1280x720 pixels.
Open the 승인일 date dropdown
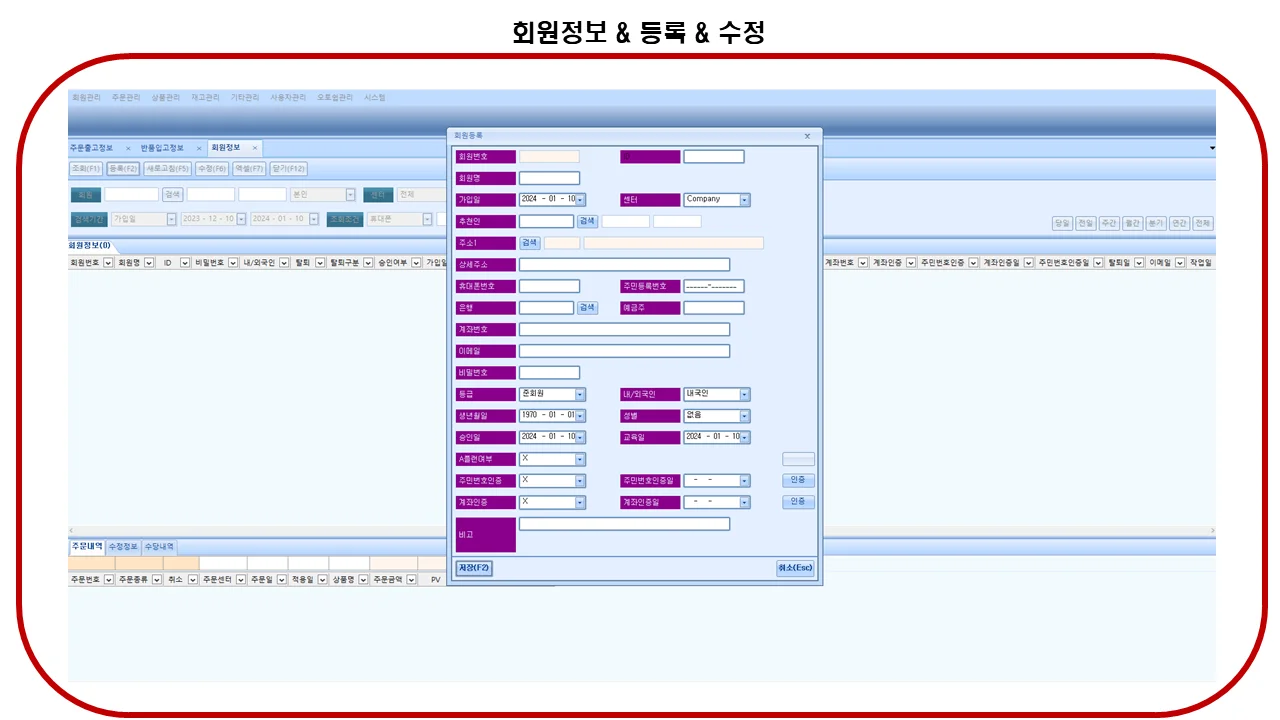tap(581, 438)
